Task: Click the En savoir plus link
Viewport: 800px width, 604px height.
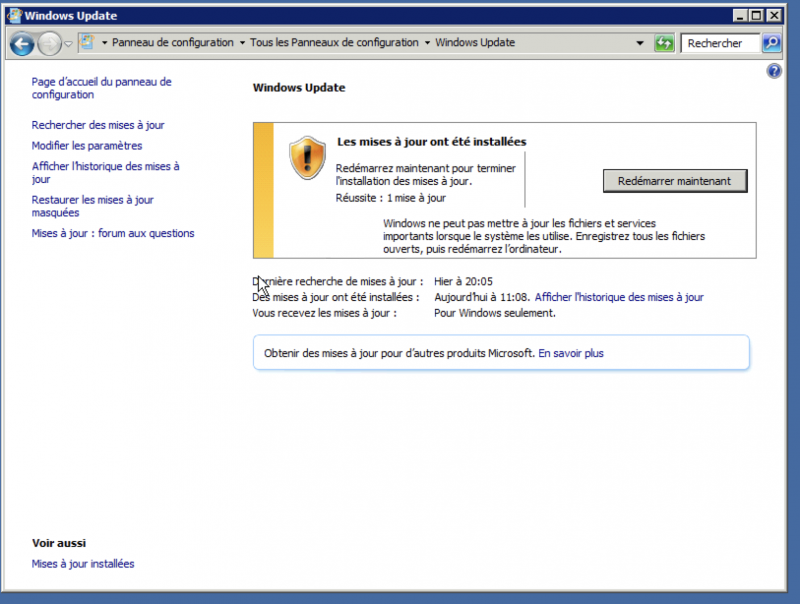Action: pos(571,353)
